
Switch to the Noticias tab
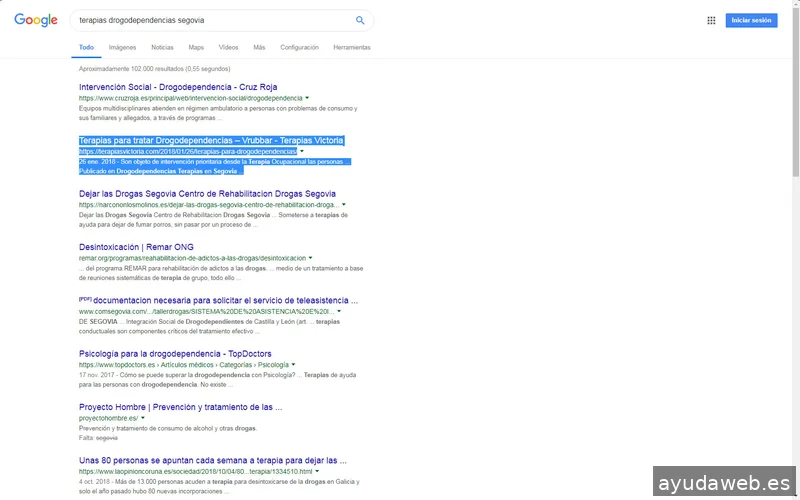tap(162, 47)
